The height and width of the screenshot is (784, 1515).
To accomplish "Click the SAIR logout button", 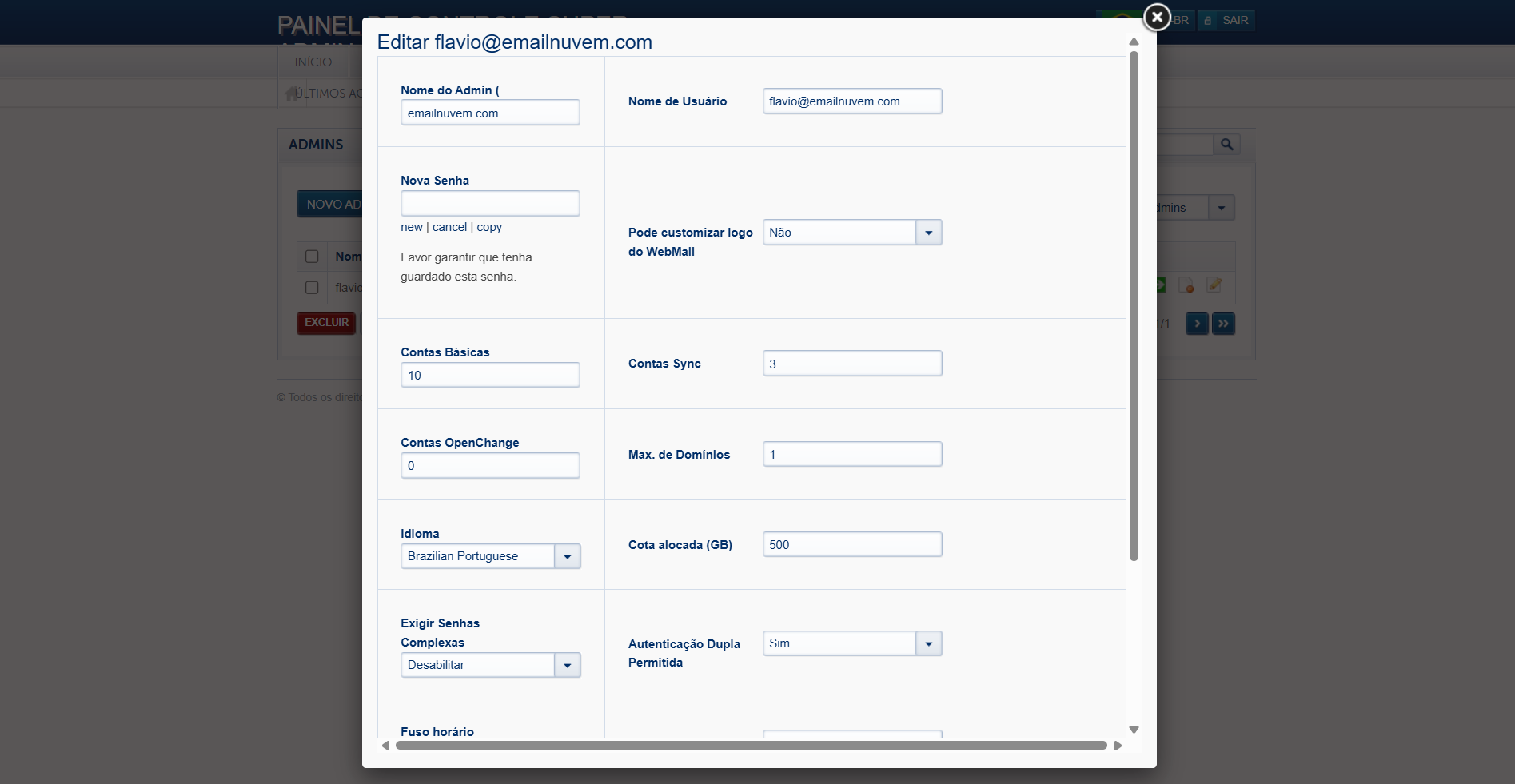I will [x=1226, y=20].
